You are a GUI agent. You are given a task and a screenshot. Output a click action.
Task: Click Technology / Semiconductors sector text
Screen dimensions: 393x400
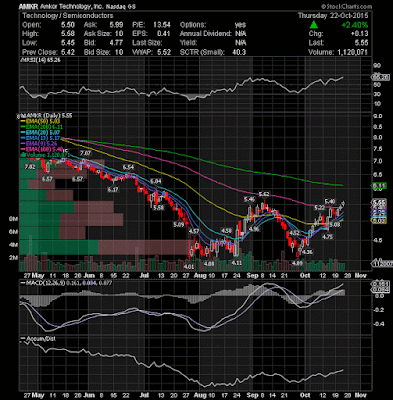[x=68, y=16]
